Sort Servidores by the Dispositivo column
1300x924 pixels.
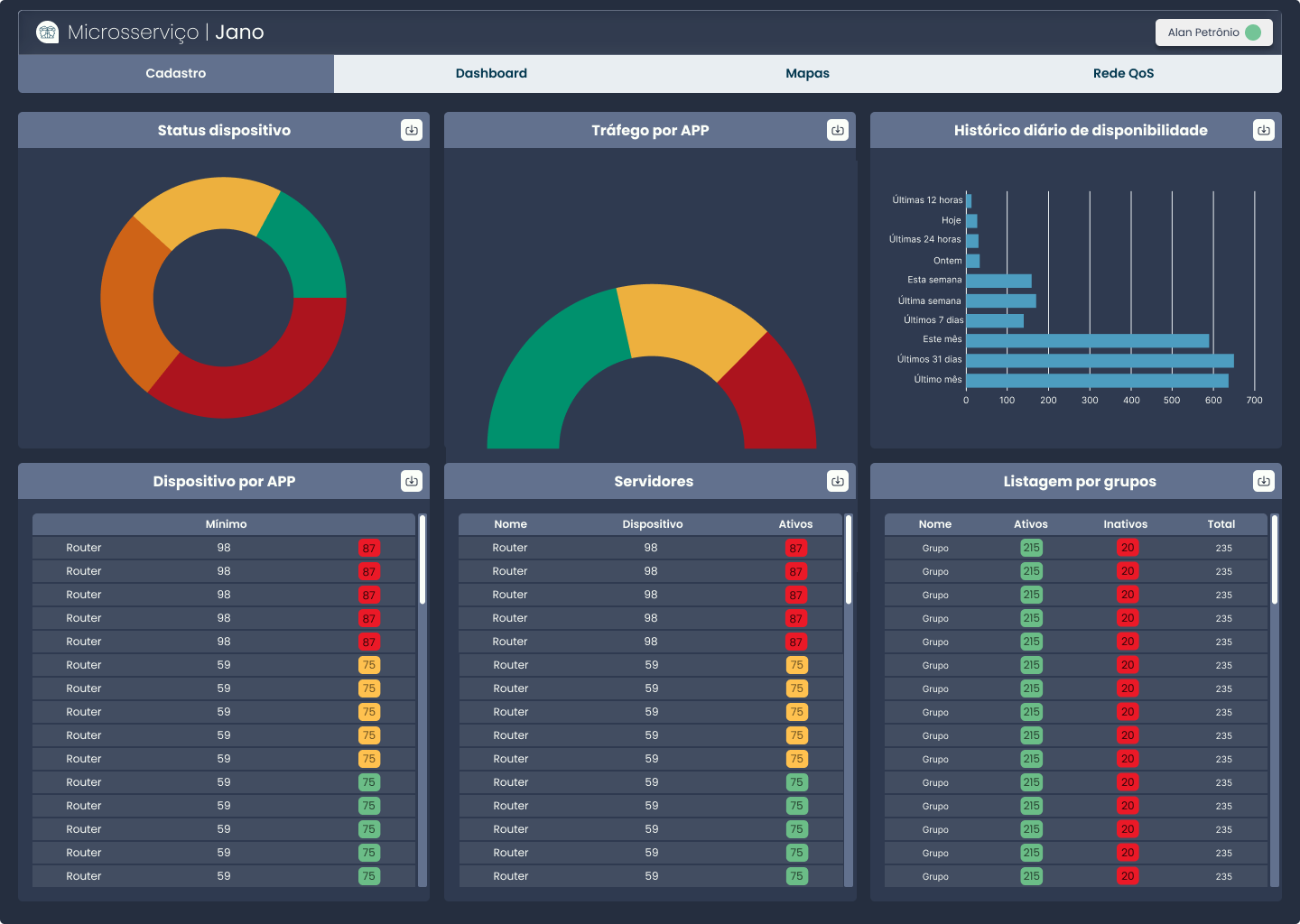click(x=652, y=524)
